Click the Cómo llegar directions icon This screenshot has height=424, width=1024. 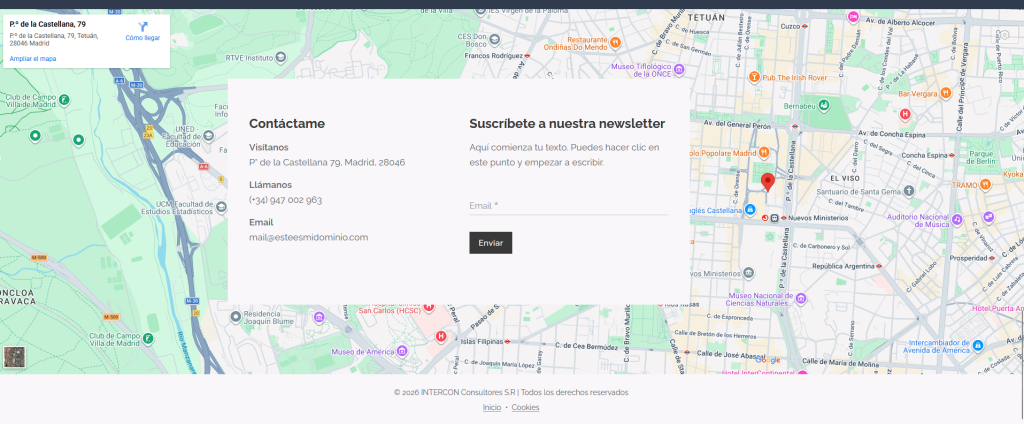pyautogui.click(x=142, y=25)
